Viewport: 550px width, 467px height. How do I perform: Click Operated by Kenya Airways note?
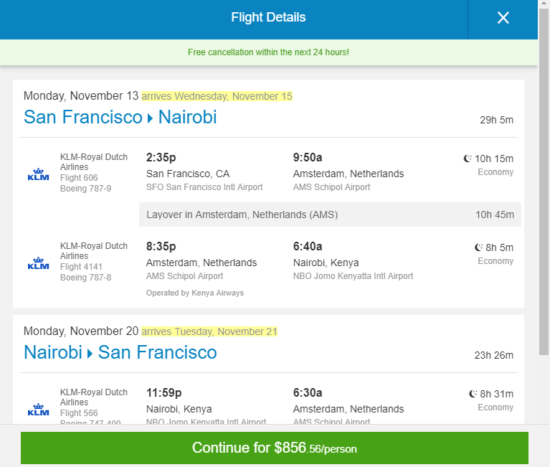pos(195,293)
